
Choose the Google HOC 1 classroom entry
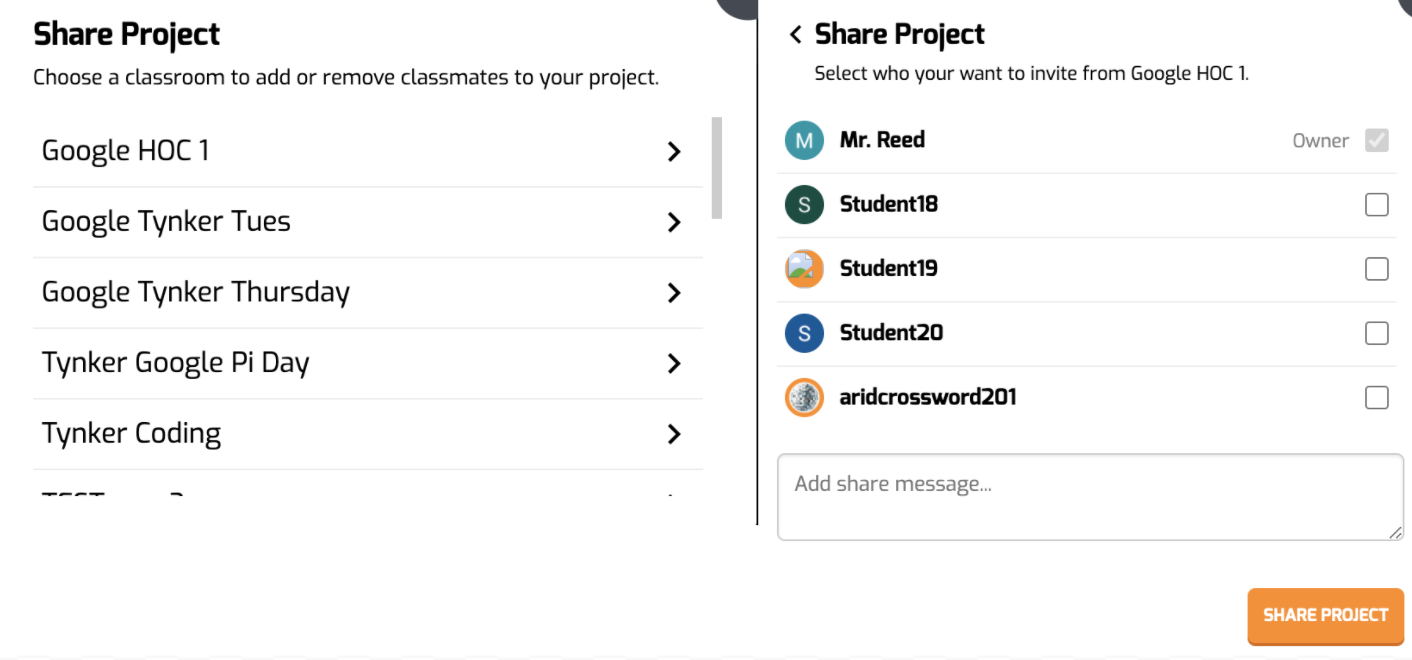click(368, 152)
